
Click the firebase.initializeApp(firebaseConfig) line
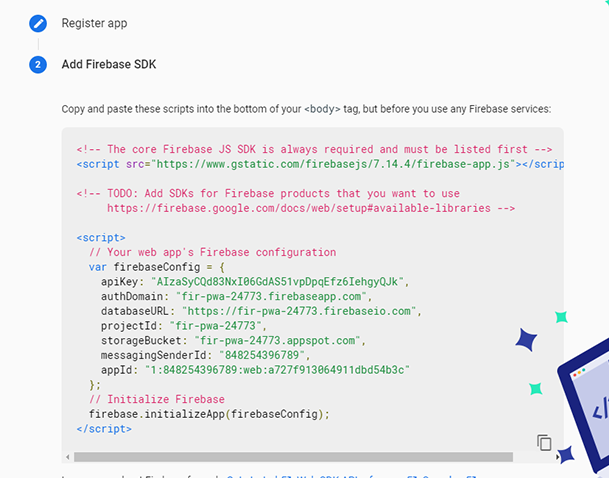(208, 413)
